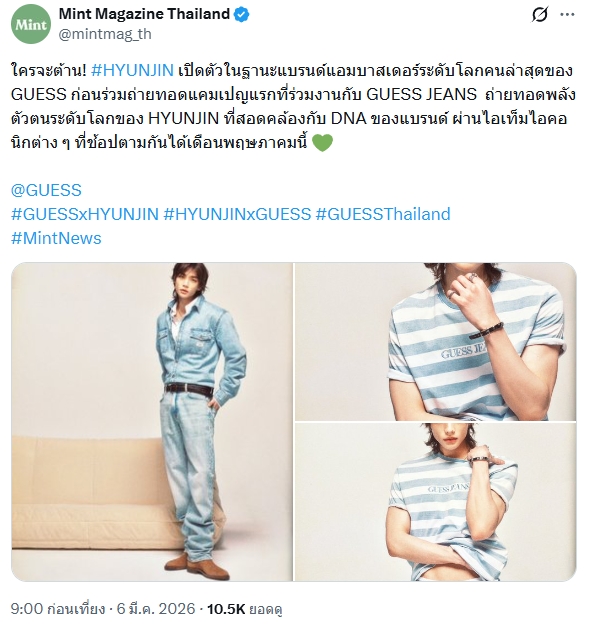Open the #HYUNJINxGUESS hashtag
The height and width of the screenshot is (625, 592).
(x=237, y=214)
